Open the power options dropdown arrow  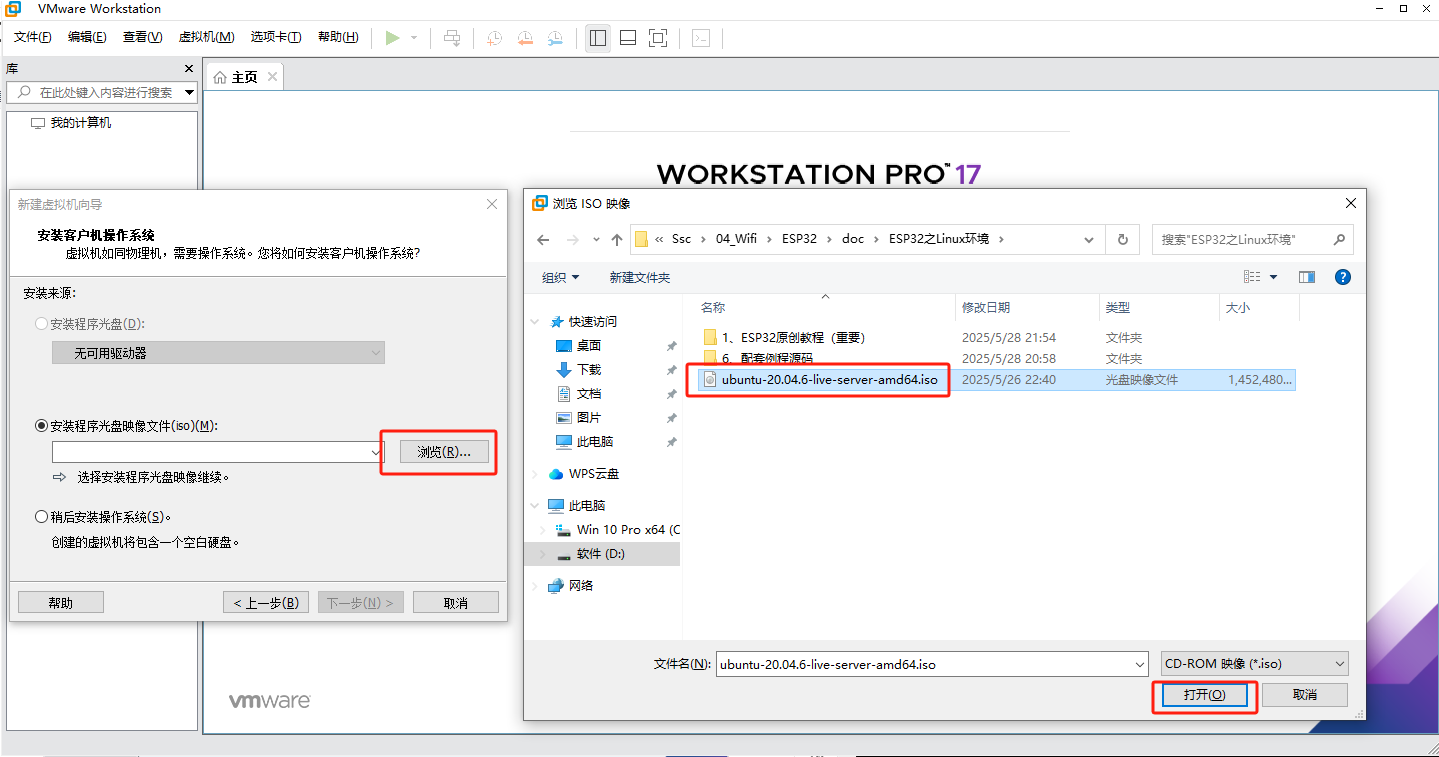414,38
